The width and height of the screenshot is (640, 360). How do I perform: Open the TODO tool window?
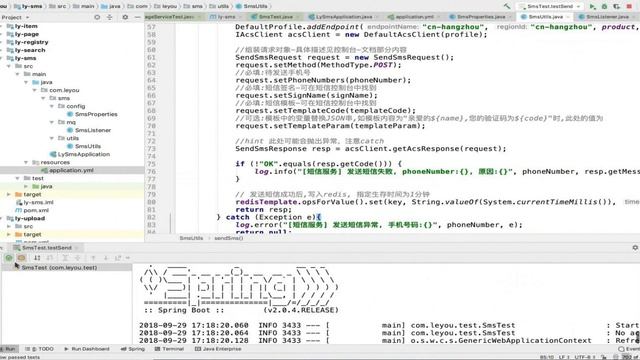coord(40,349)
